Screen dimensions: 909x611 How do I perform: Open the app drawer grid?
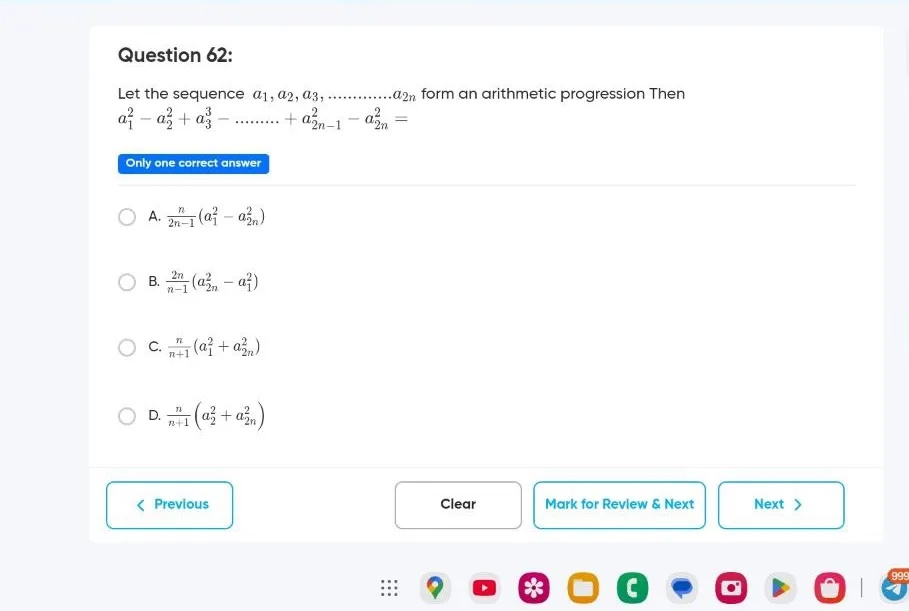389,588
